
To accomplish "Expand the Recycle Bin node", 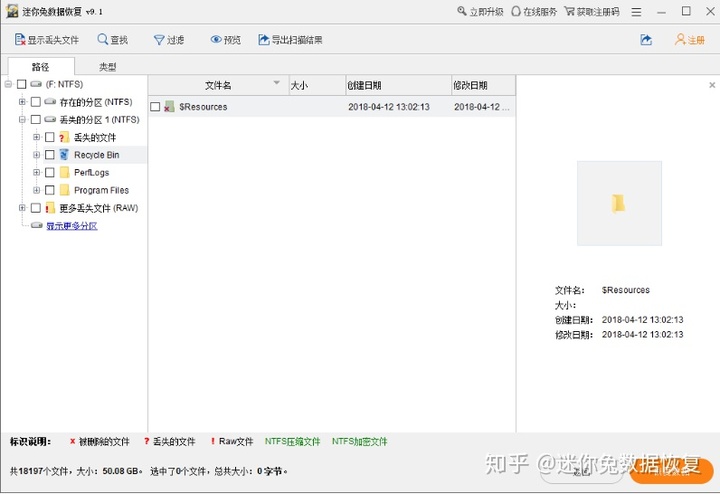I will point(36,155).
